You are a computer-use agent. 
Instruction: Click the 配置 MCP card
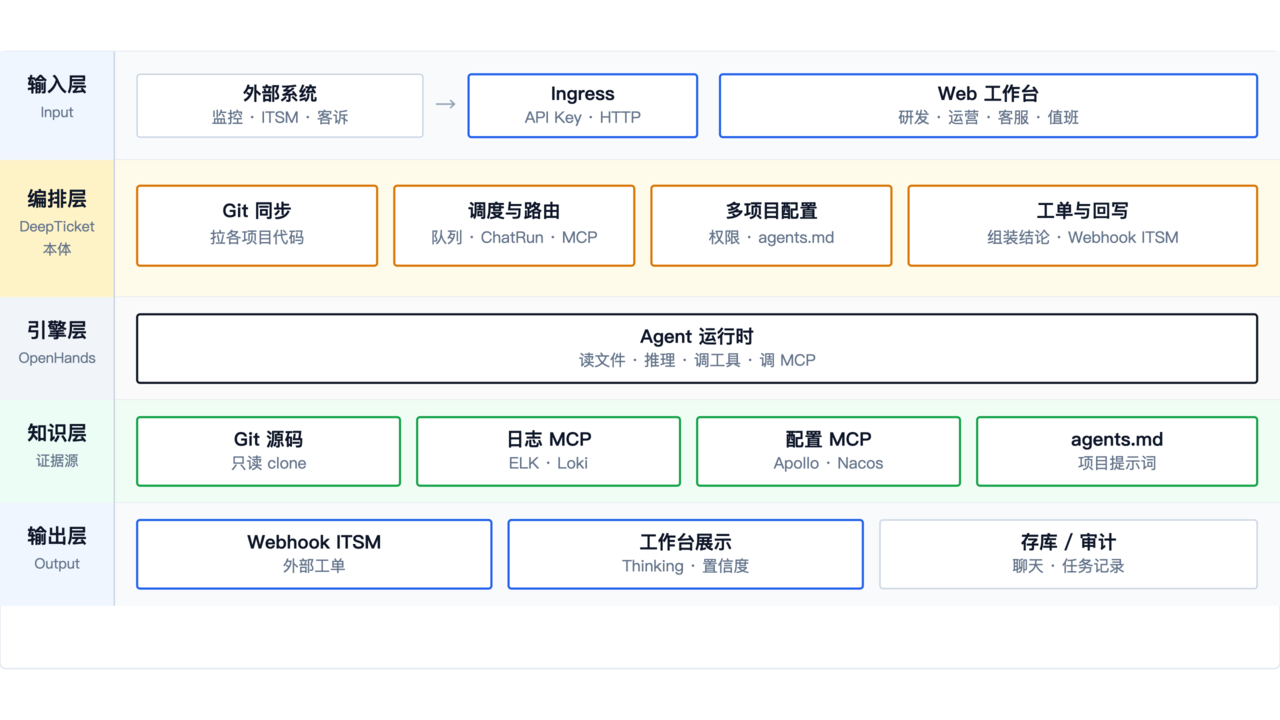pyautogui.click(x=828, y=451)
